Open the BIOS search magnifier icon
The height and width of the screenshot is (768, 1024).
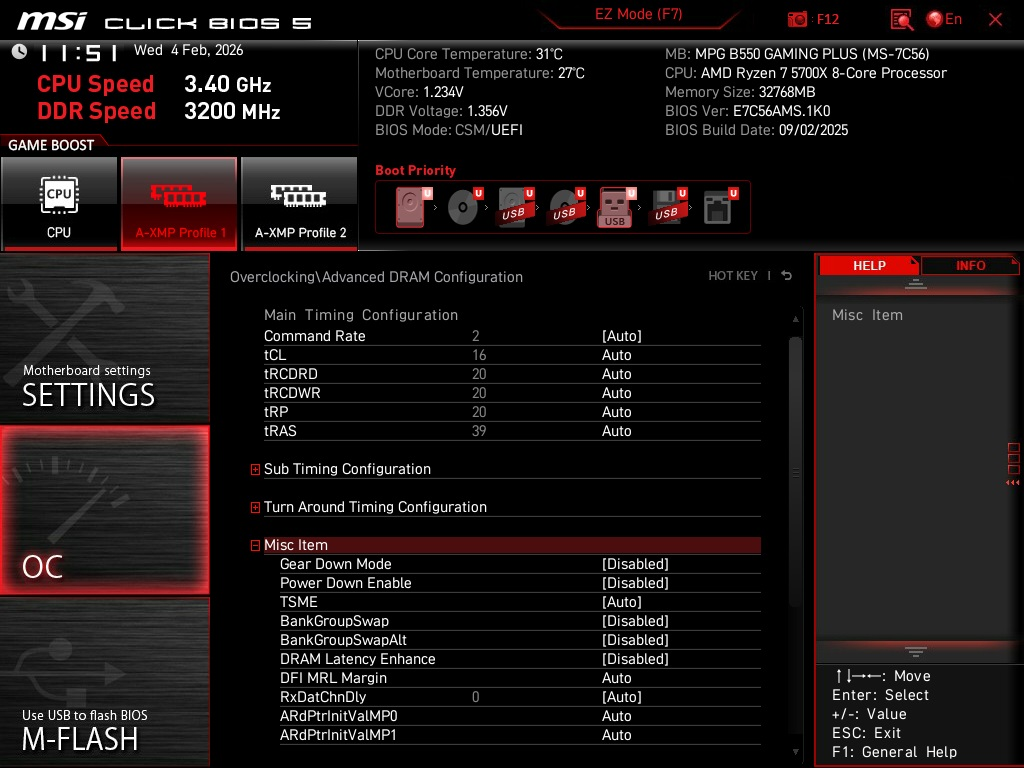[x=901, y=20]
